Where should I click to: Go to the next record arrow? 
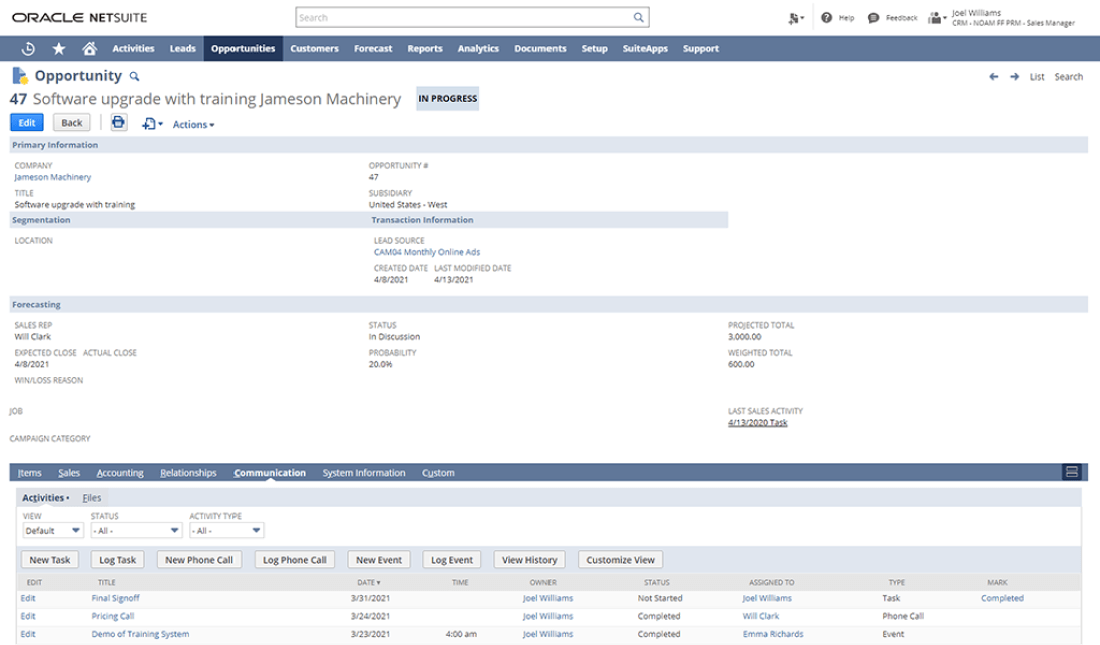(x=1014, y=77)
